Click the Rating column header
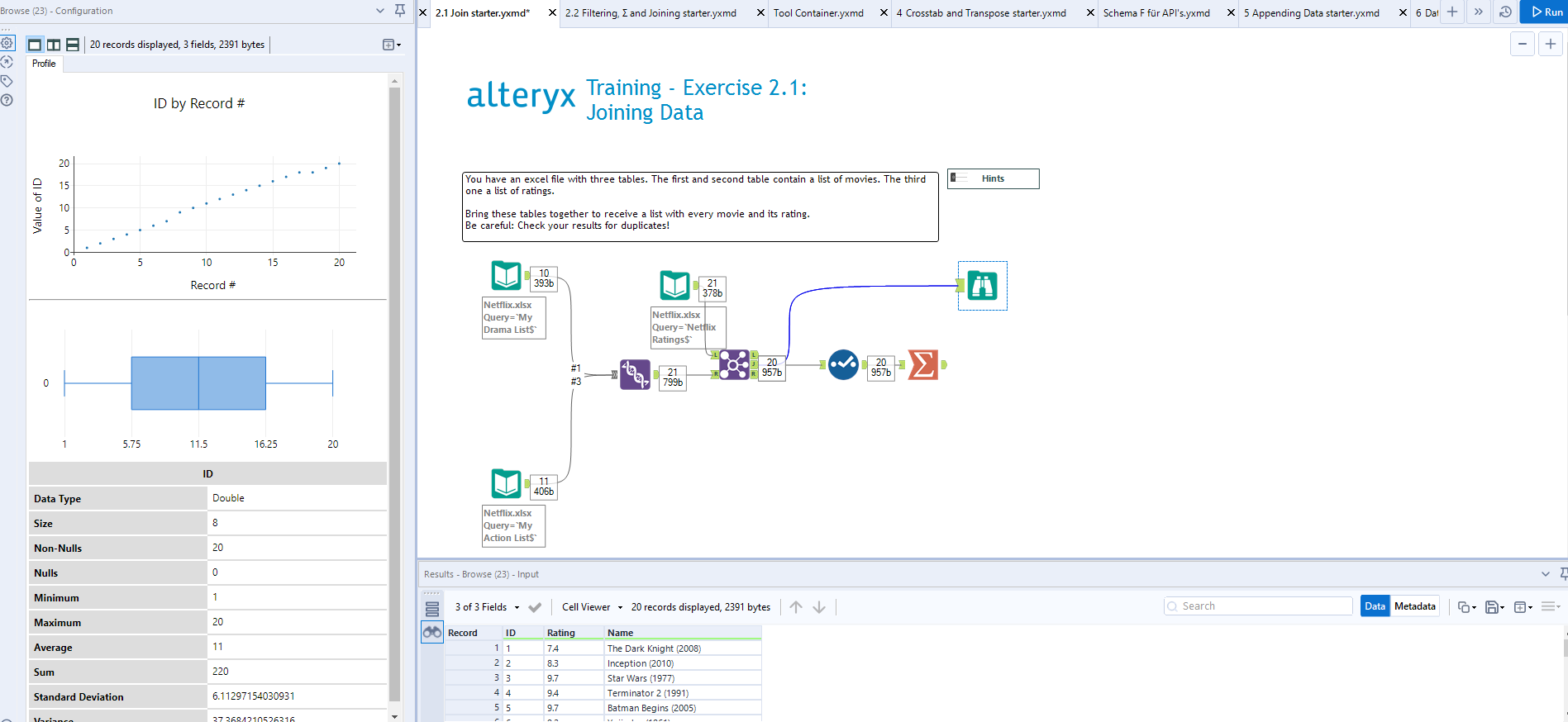The width and height of the screenshot is (1568, 722). (574, 633)
